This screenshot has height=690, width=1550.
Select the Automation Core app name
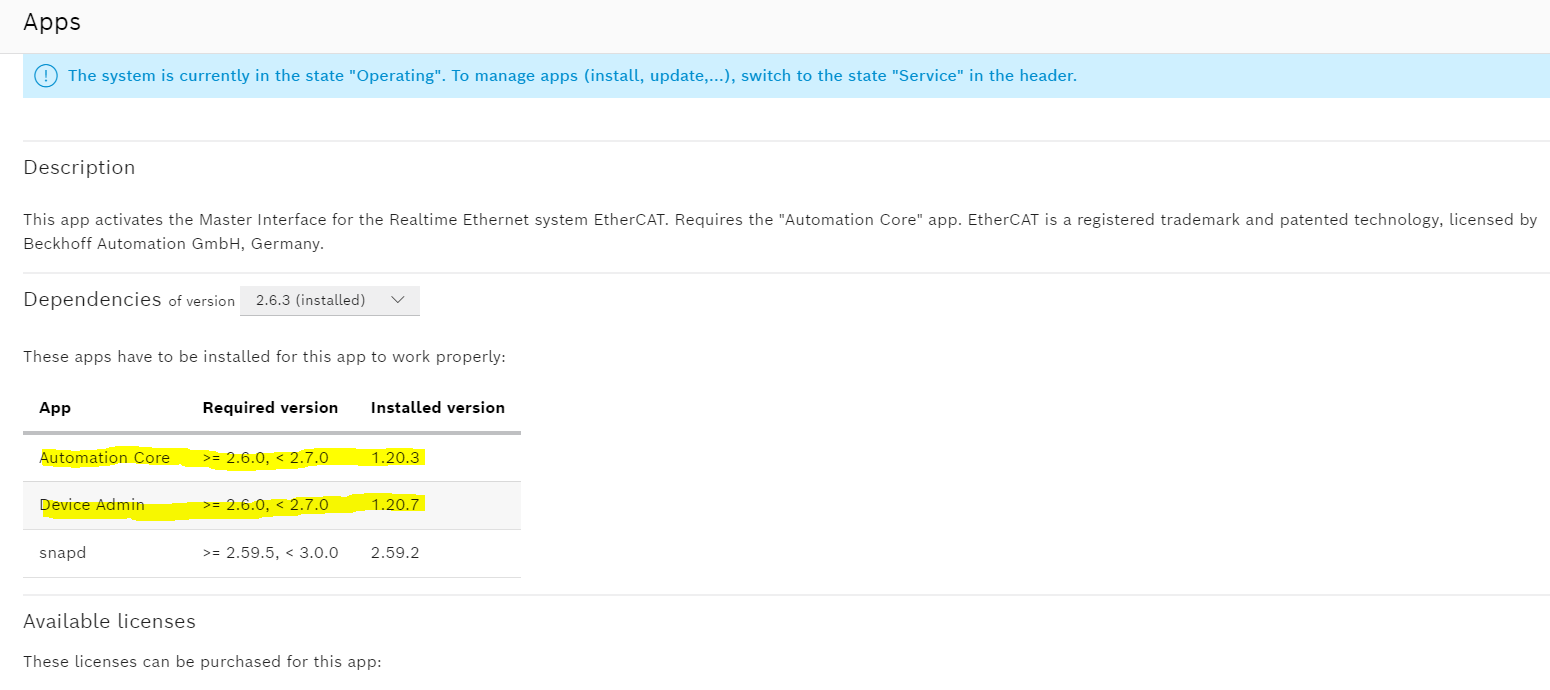tap(105, 458)
